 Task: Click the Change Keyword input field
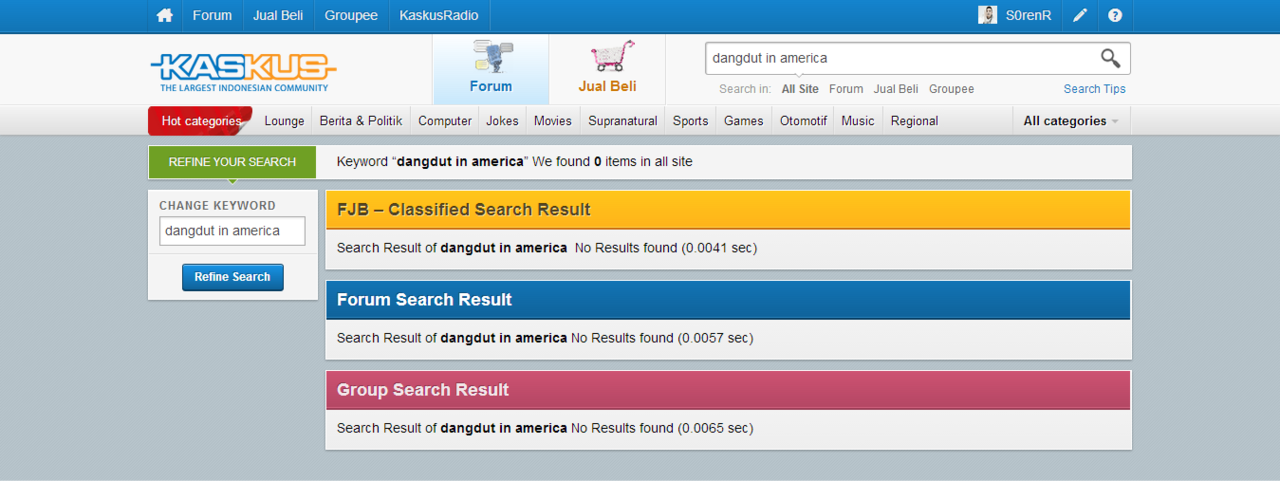click(232, 231)
